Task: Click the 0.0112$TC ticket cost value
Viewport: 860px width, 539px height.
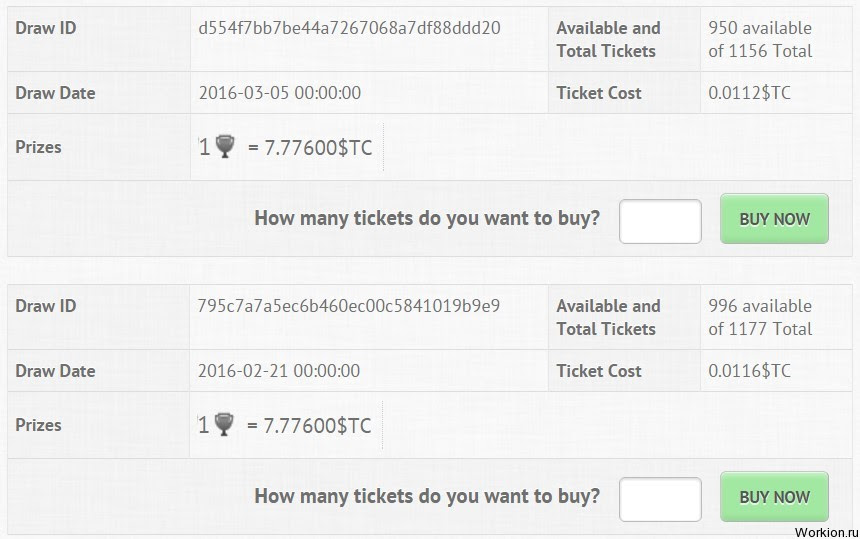Action: pyautogui.click(x=749, y=93)
